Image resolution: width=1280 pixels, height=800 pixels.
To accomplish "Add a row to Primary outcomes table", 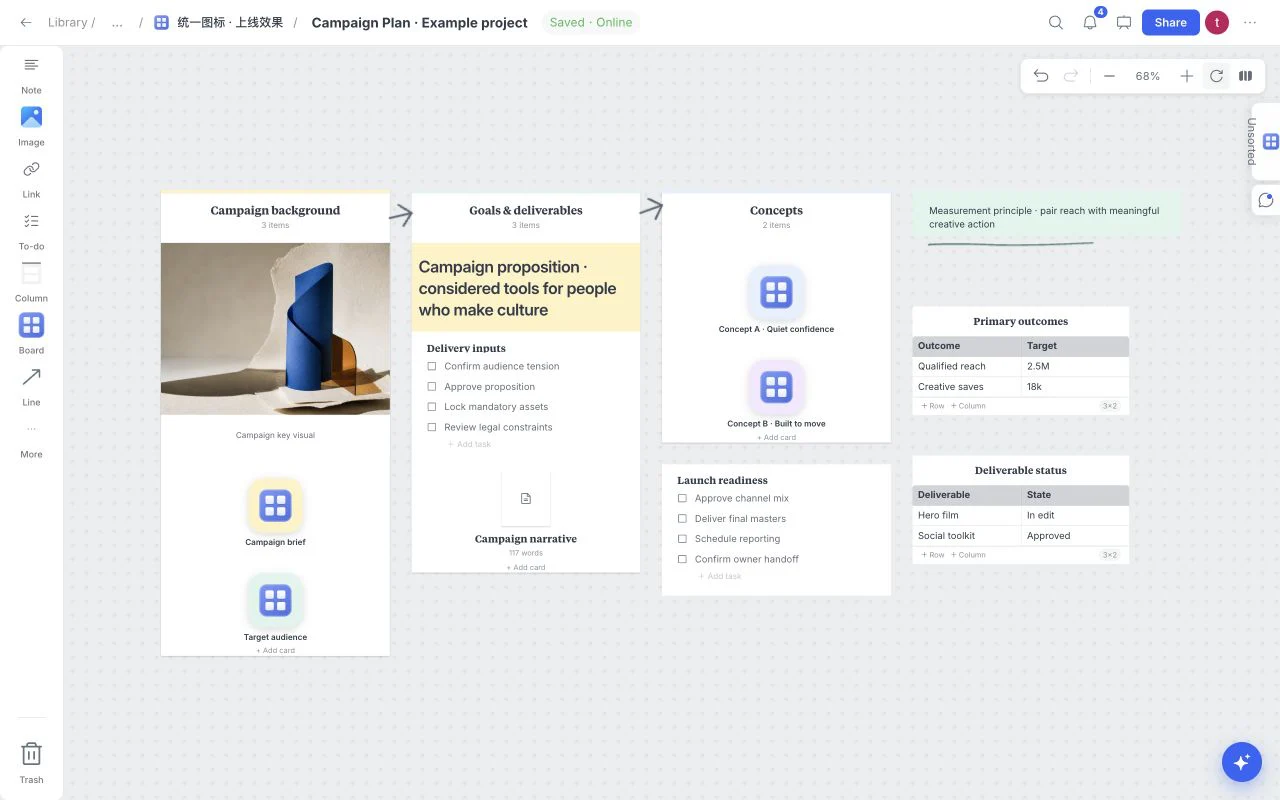I will pos(933,406).
